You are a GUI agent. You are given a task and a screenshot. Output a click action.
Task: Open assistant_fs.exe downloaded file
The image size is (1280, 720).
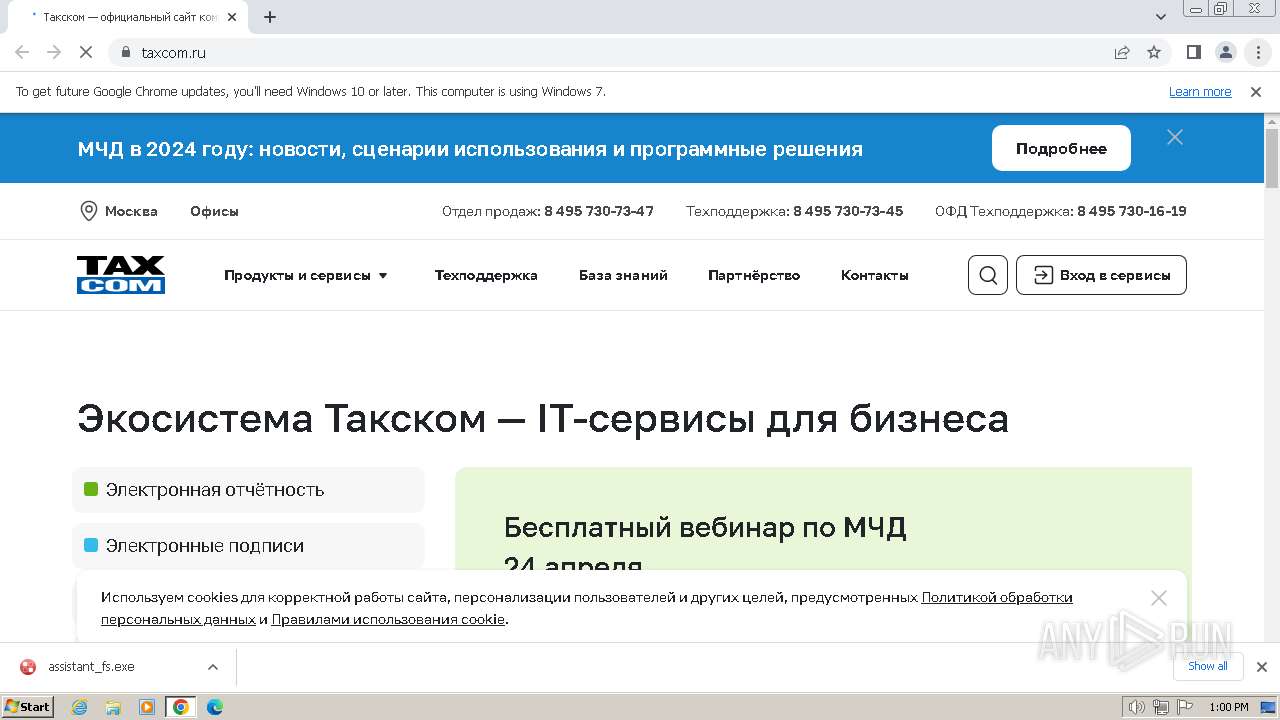[x=91, y=667]
